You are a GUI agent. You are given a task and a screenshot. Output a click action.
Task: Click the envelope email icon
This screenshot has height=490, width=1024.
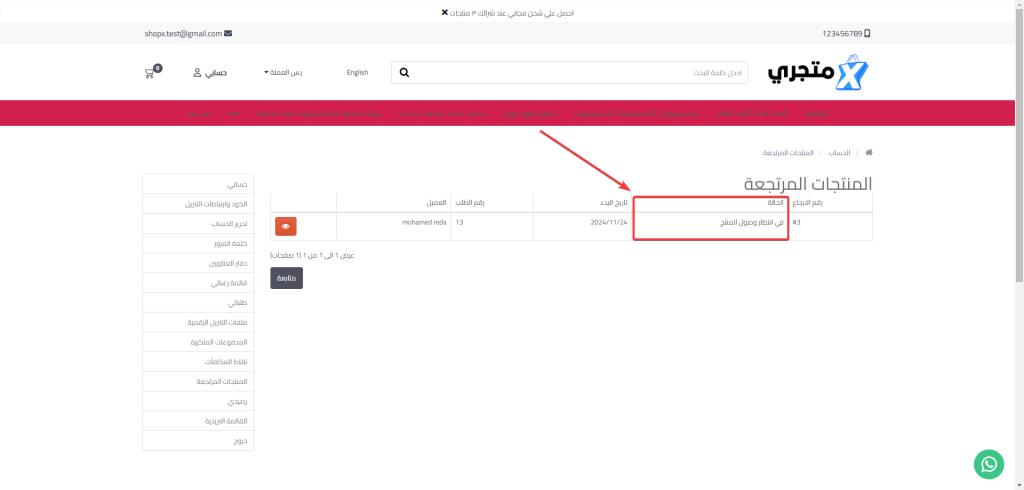pyautogui.click(x=228, y=33)
